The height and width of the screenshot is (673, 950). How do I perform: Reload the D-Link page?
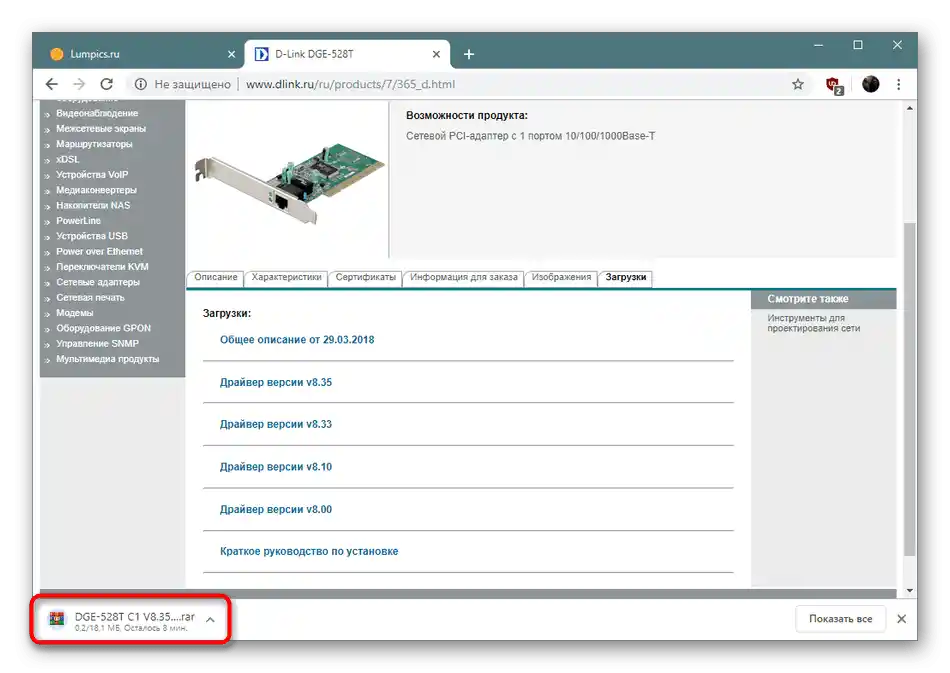click(107, 84)
